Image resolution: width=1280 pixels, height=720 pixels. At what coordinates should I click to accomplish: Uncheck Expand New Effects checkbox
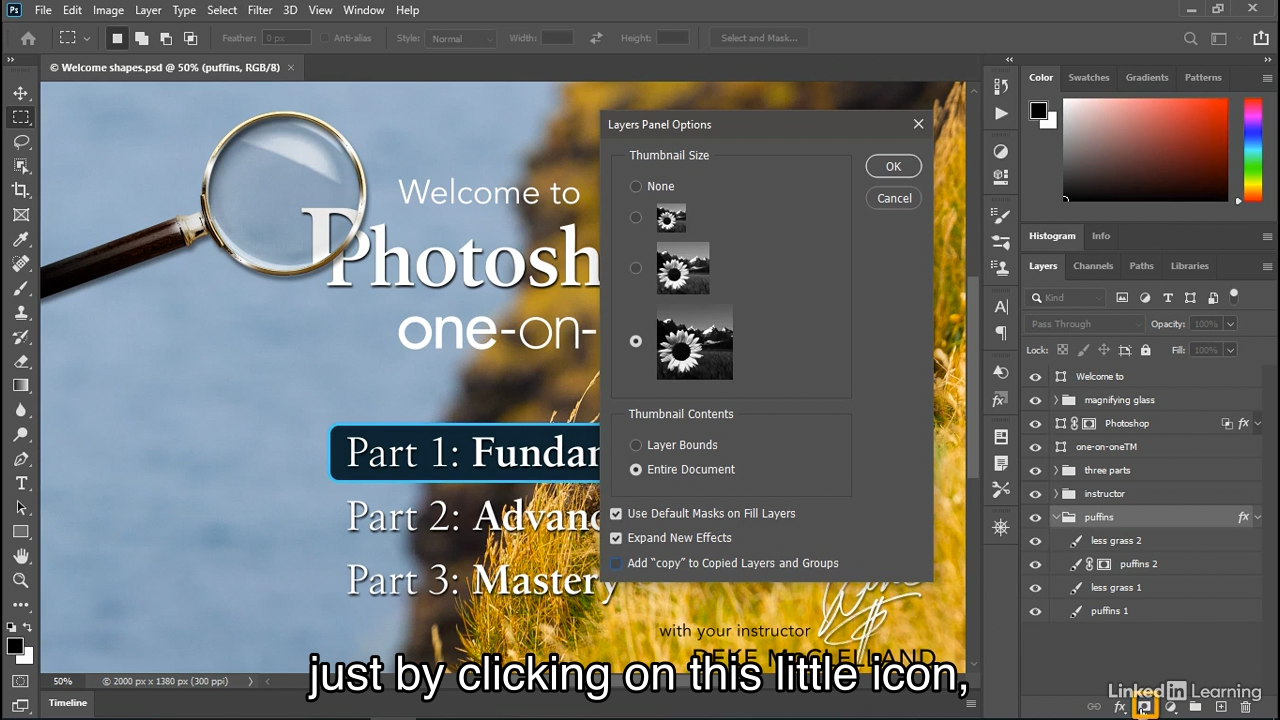click(x=616, y=538)
